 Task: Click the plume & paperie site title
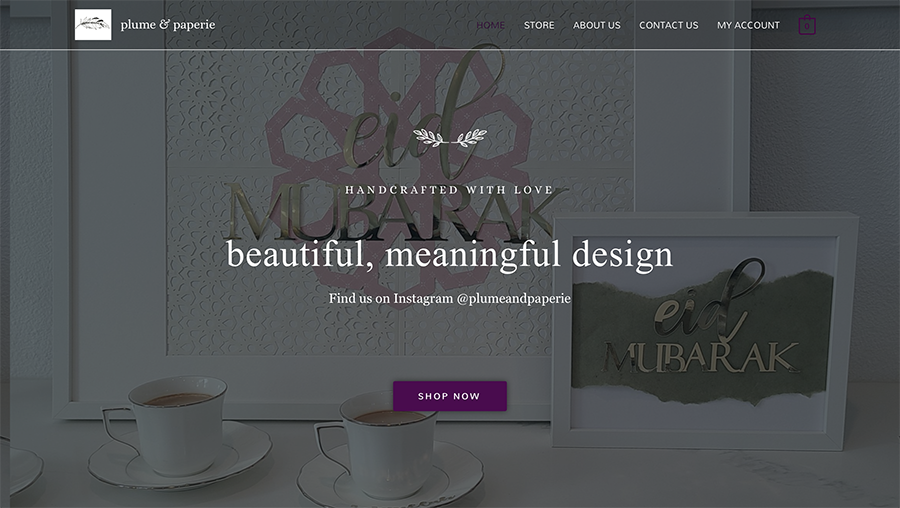click(x=168, y=25)
